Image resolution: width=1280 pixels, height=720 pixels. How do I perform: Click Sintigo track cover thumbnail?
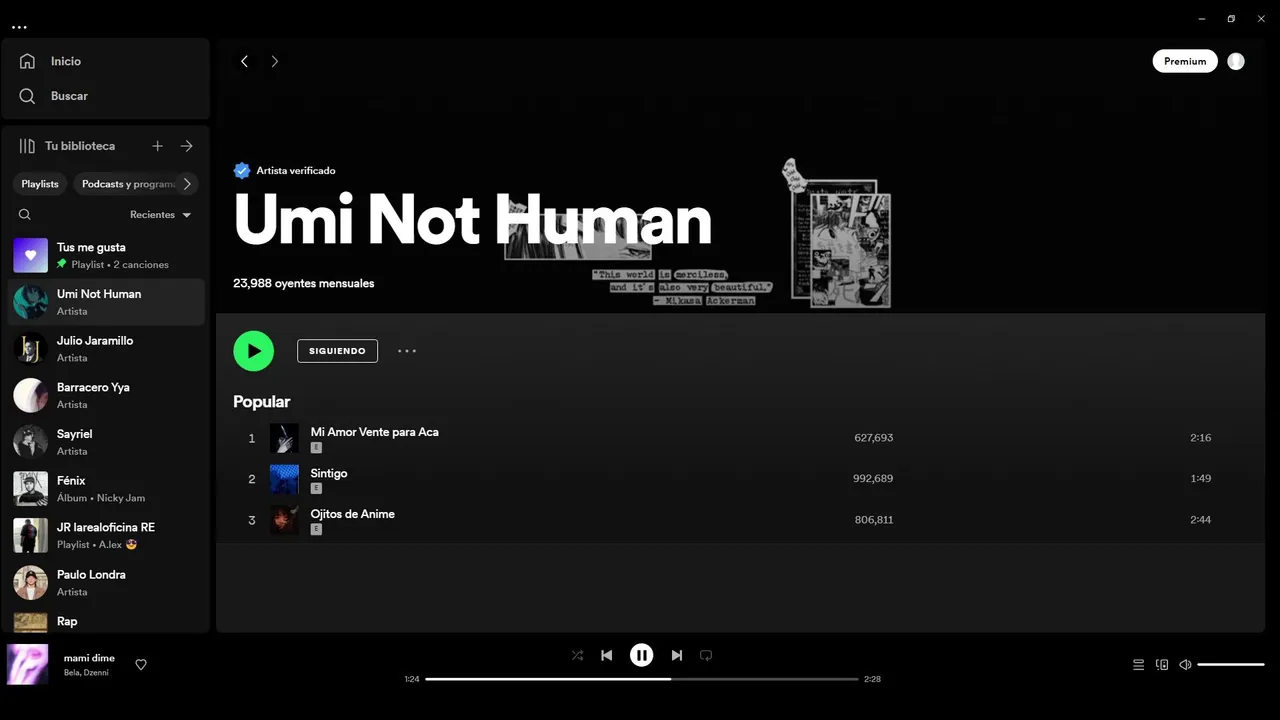pyautogui.click(x=284, y=479)
